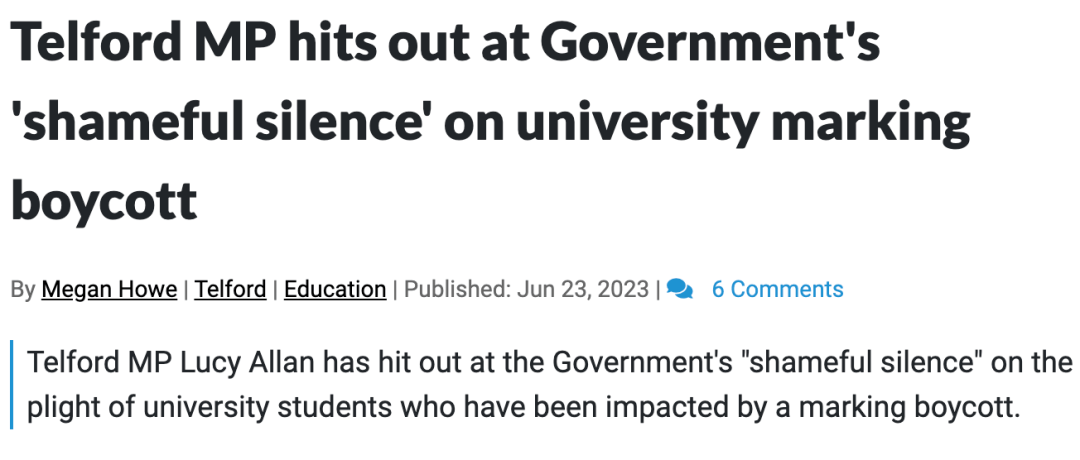Image resolution: width=1080 pixels, height=460 pixels.
Task: Click the Published Jun 23, 2023 date
Action: (x=526, y=289)
